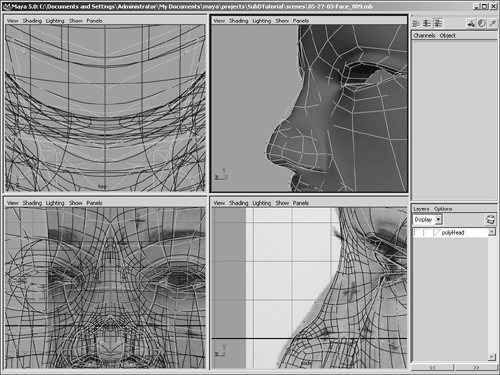Maximize the Maya window
This screenshot has width=500, height=375.
pos(484,6)
